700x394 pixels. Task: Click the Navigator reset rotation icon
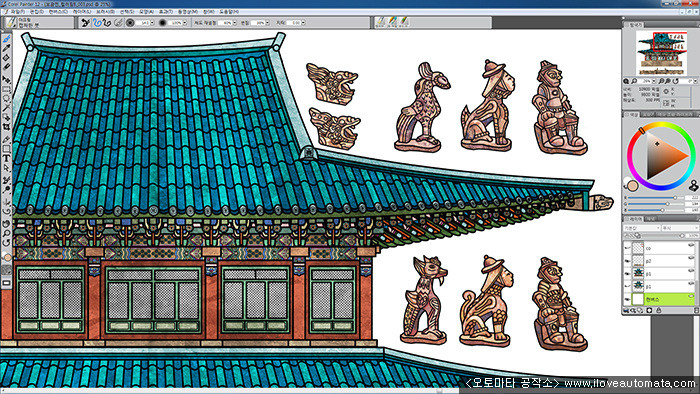[676, 81]
